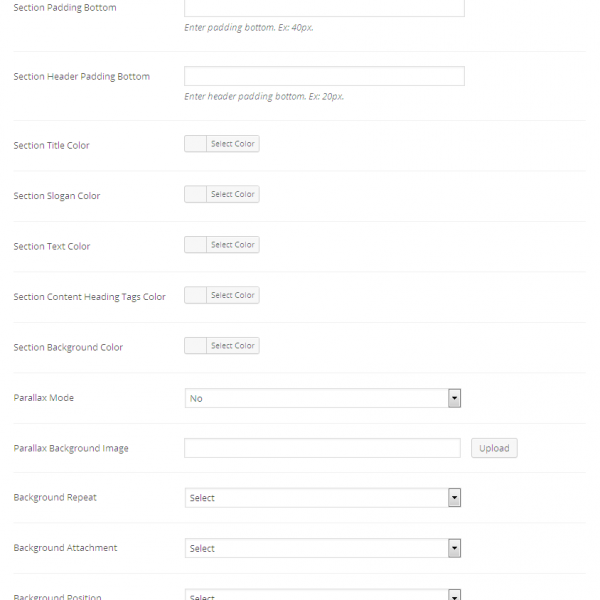Image resolution: width=600 pixels, height=600 pixels.
Task: Open Section Content Heading Tags Color picker
Action: [233, 295]
